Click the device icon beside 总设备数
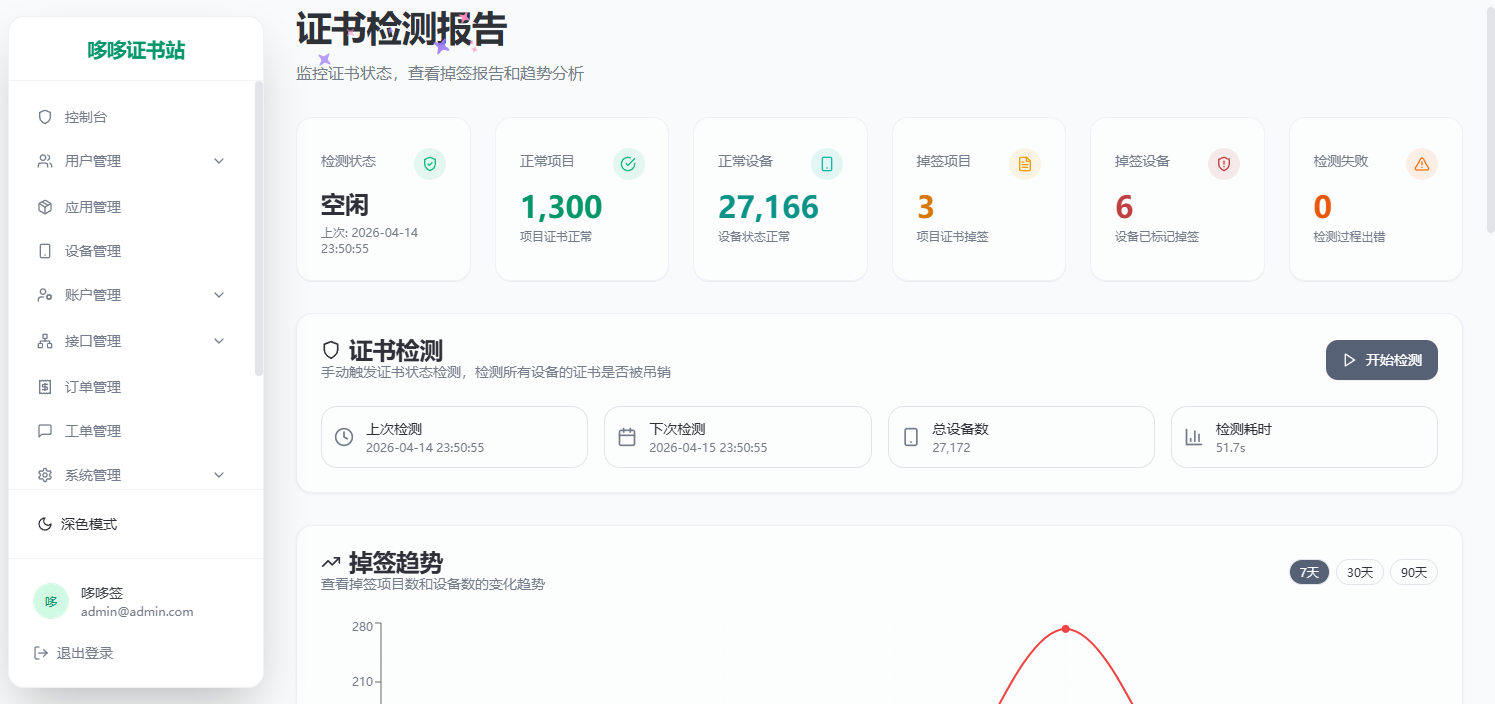The image size is (1495, 704). click(x=911, y=437)
